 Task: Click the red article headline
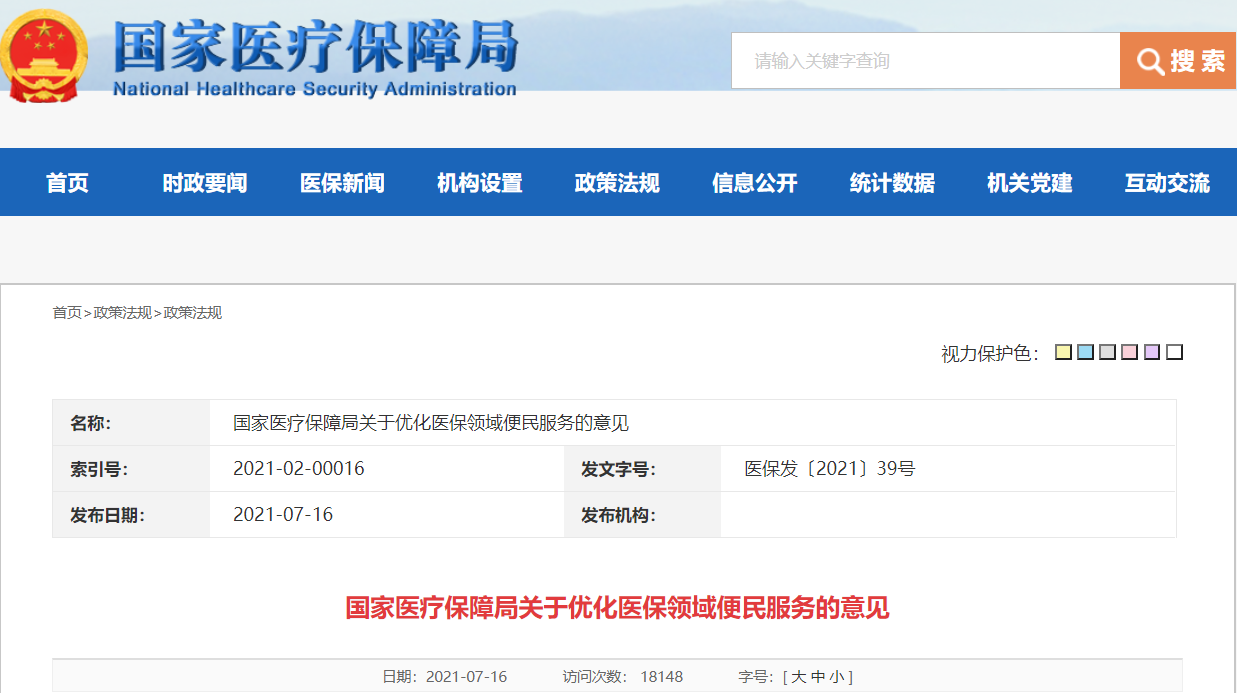(618, 607)
